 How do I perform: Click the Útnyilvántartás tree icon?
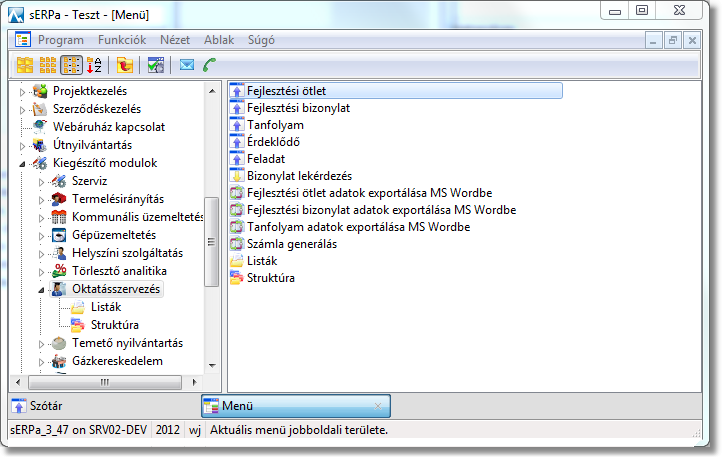coord(40,145)
